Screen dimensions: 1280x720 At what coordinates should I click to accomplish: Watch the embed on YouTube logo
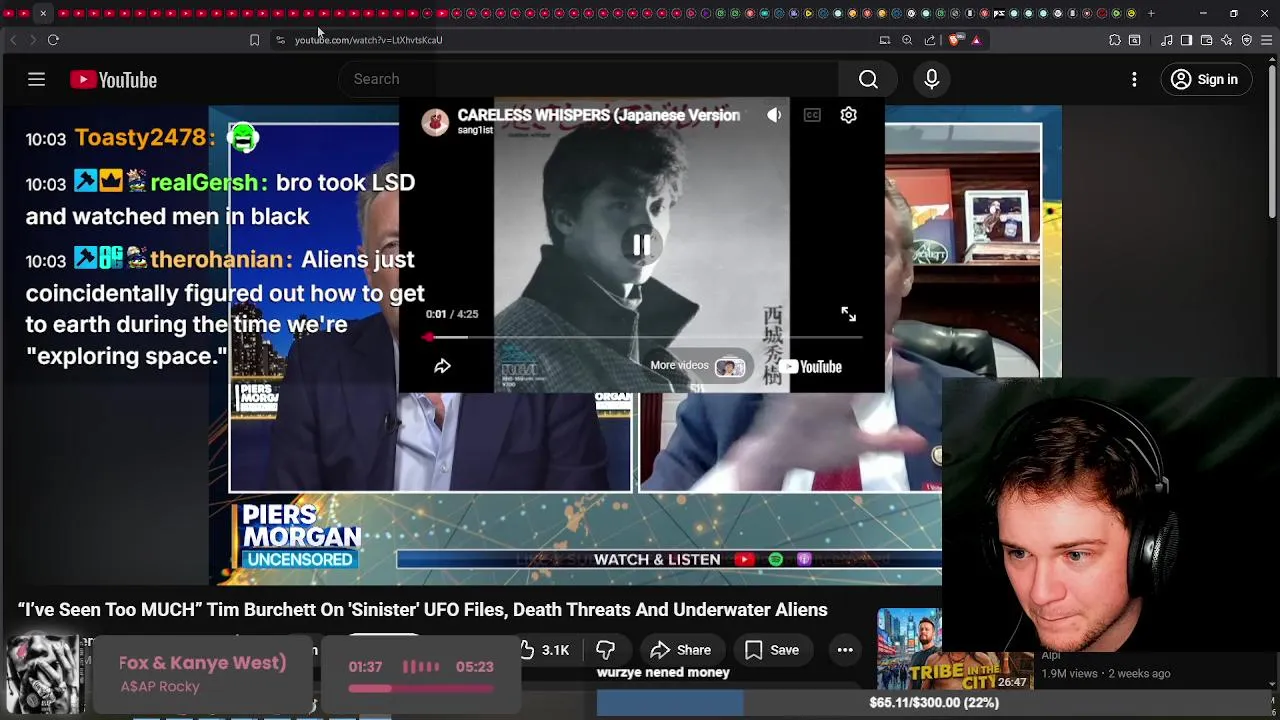(811, 367)
